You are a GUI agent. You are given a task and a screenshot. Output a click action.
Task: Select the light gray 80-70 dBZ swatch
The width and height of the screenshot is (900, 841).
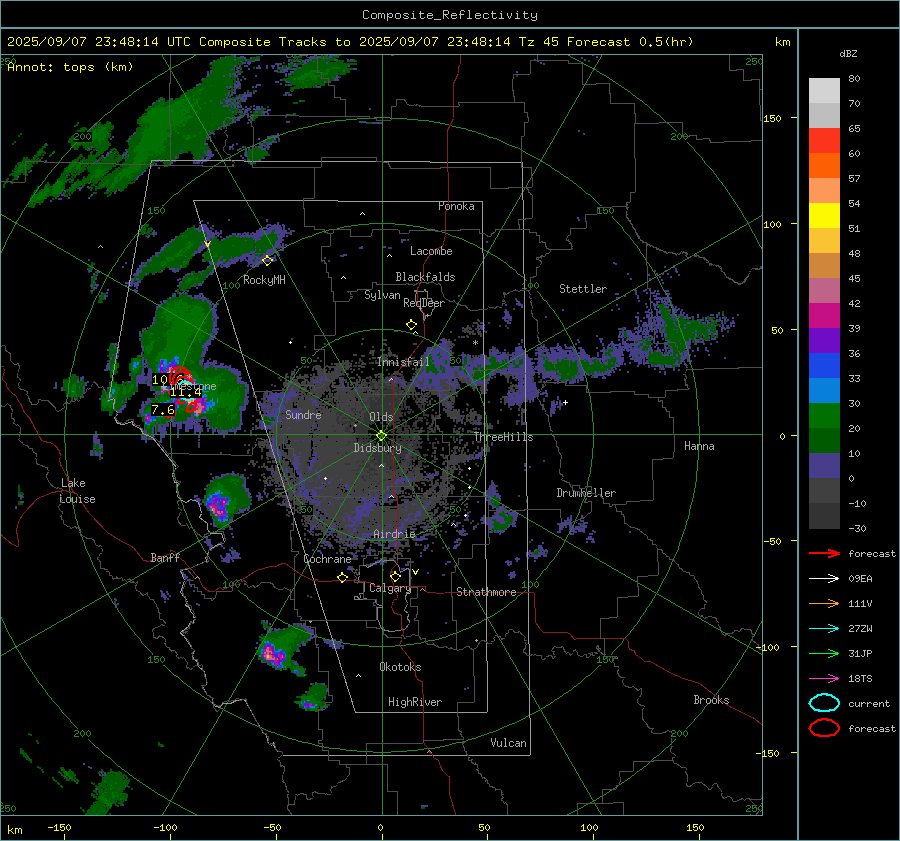tap(824, 91)
